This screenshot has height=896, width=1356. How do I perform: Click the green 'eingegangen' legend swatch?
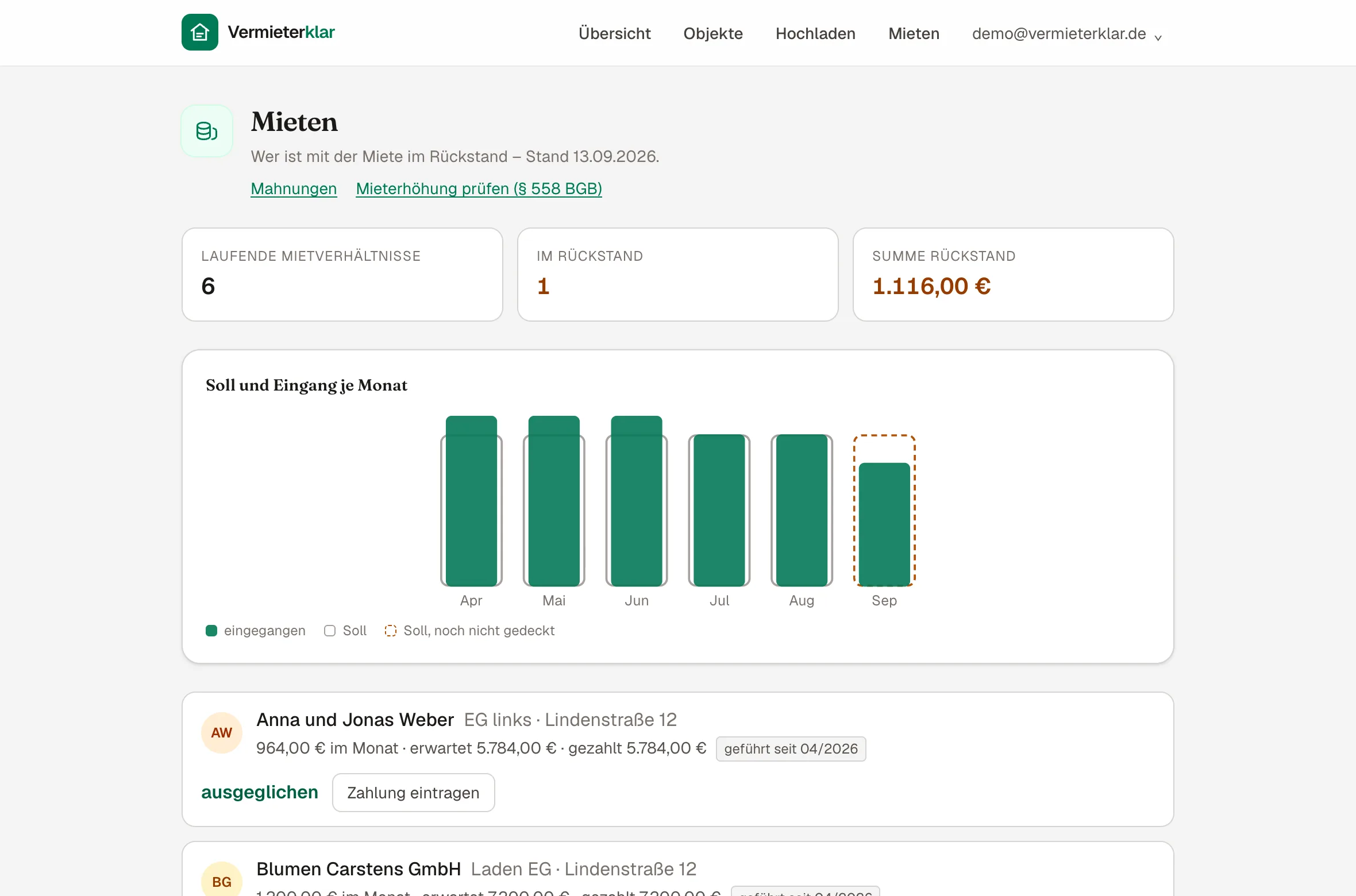(211, 631)
